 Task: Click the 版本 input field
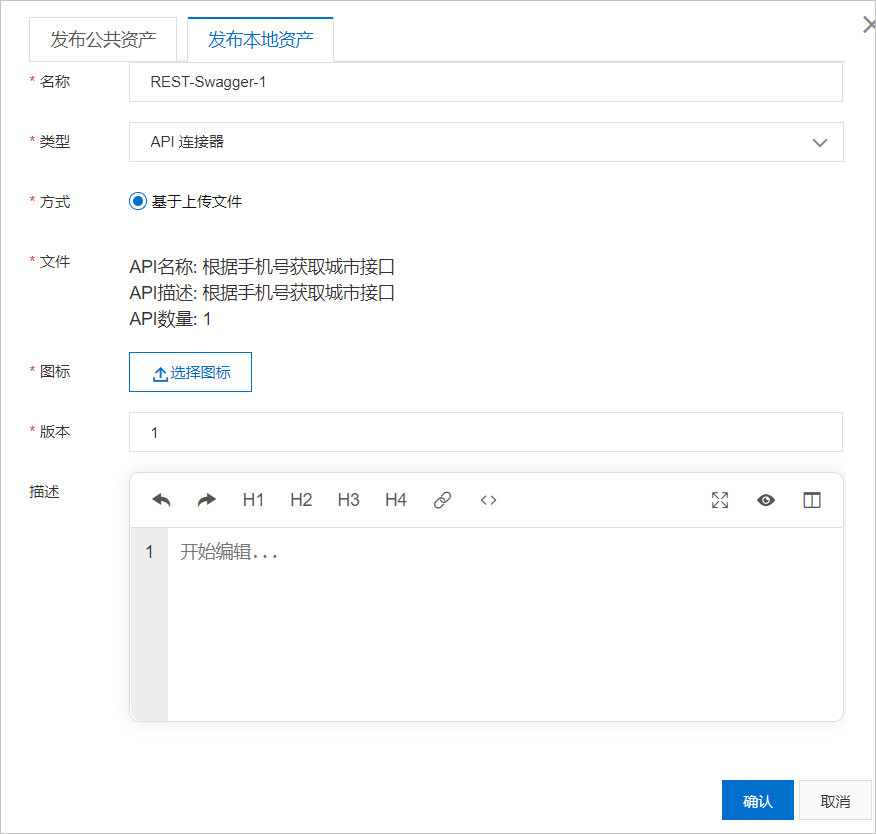pyautogui.click(x=486, y=432)
